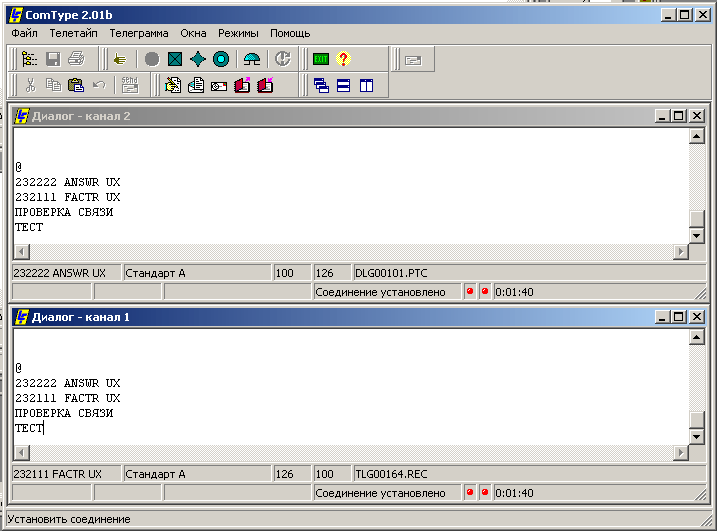The image size is (717, 531).
Task: Click text ТЕСТ in канал 2 window
Action: (29, 227)
